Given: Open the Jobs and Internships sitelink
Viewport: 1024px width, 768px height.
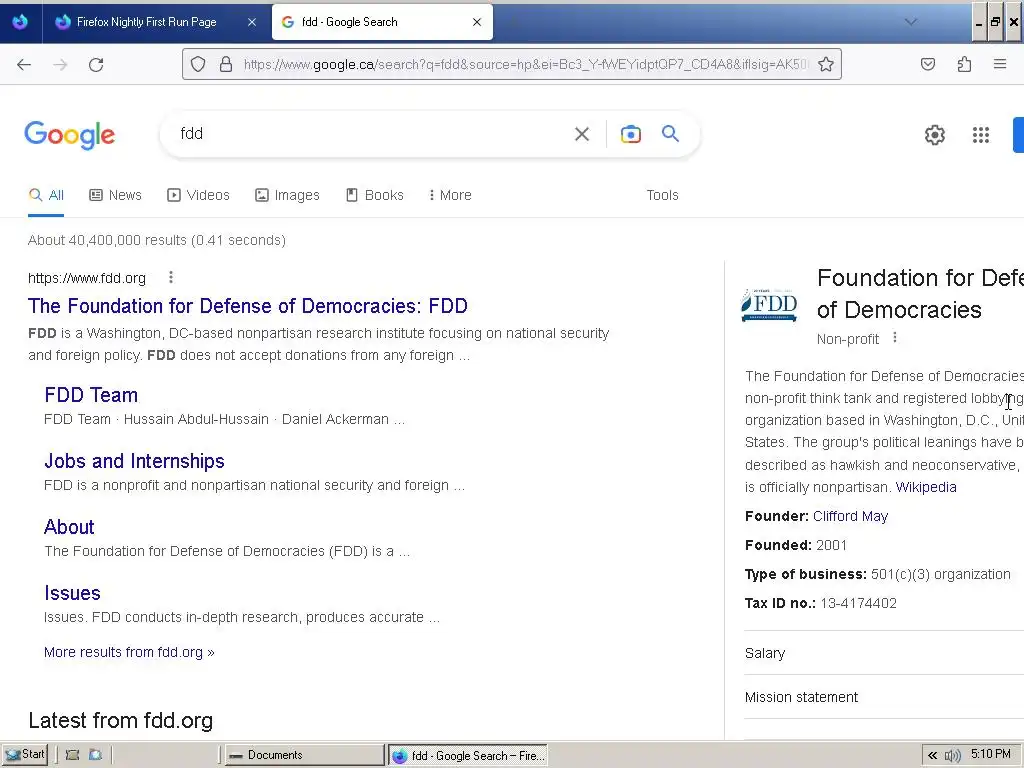Looking at the screenshot, I should click(134, 461).
